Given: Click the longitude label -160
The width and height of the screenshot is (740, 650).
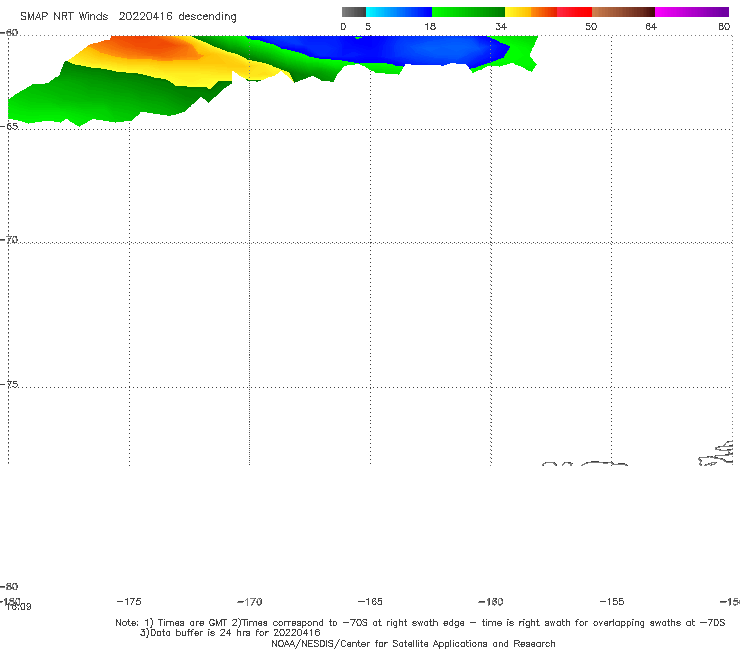Looking at the screenshot, I should 491,601.
